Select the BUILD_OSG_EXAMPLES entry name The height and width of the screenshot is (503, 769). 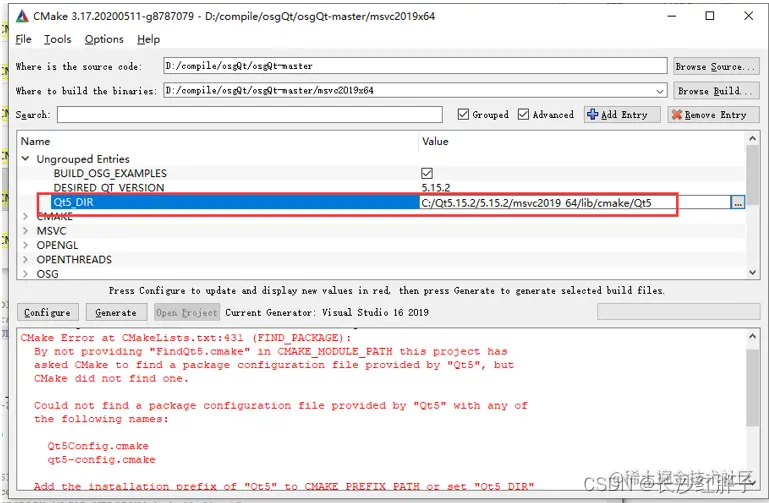click(x=110, y=174)
